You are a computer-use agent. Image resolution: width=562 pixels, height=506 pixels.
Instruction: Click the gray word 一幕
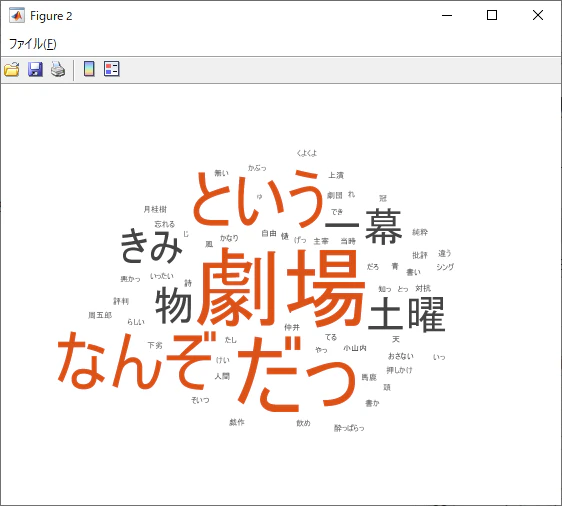pyautogui.click(x=363, y=227)
